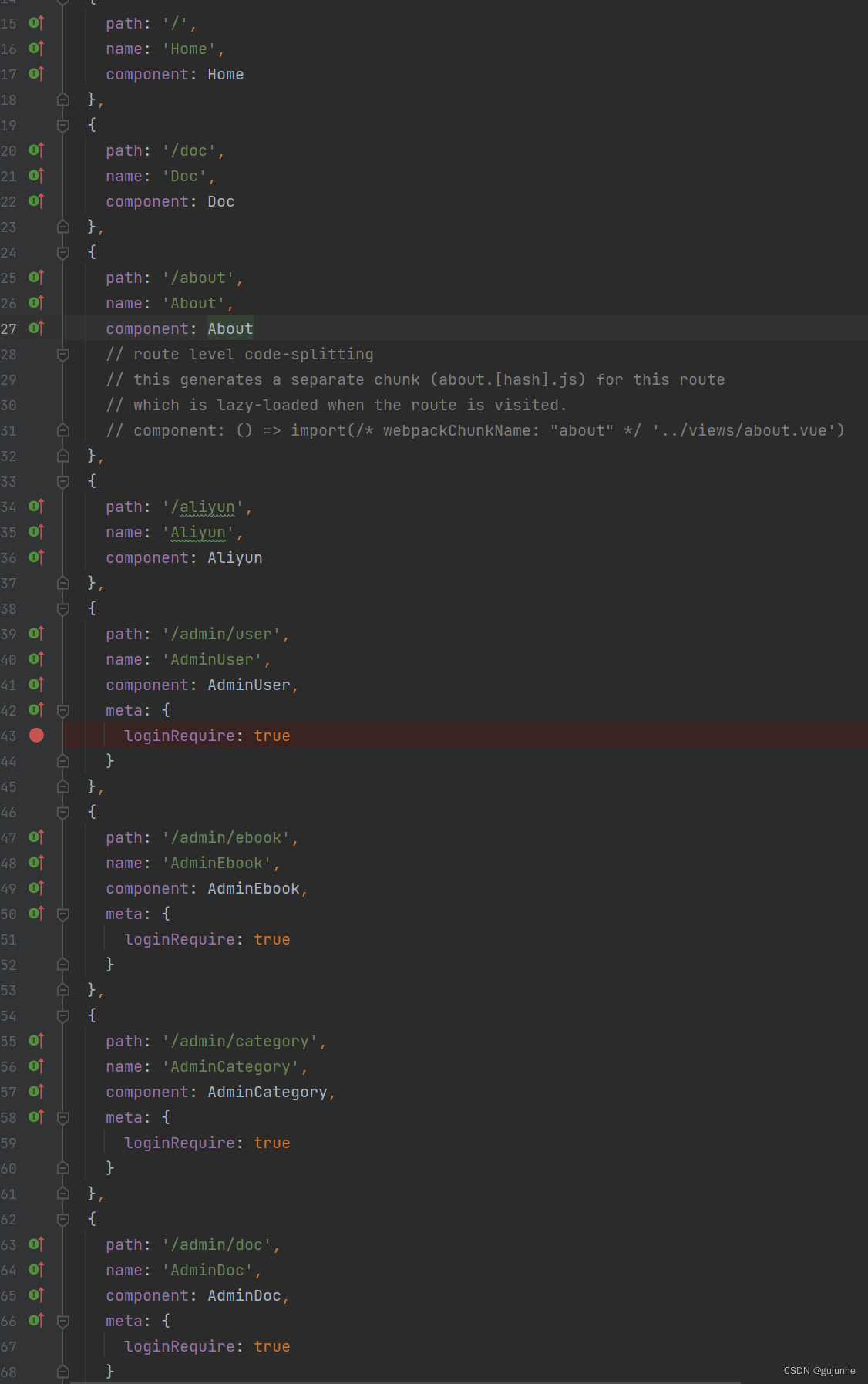
Task: Click the implements gutter icon on line 50
Action: pos(36,914)
